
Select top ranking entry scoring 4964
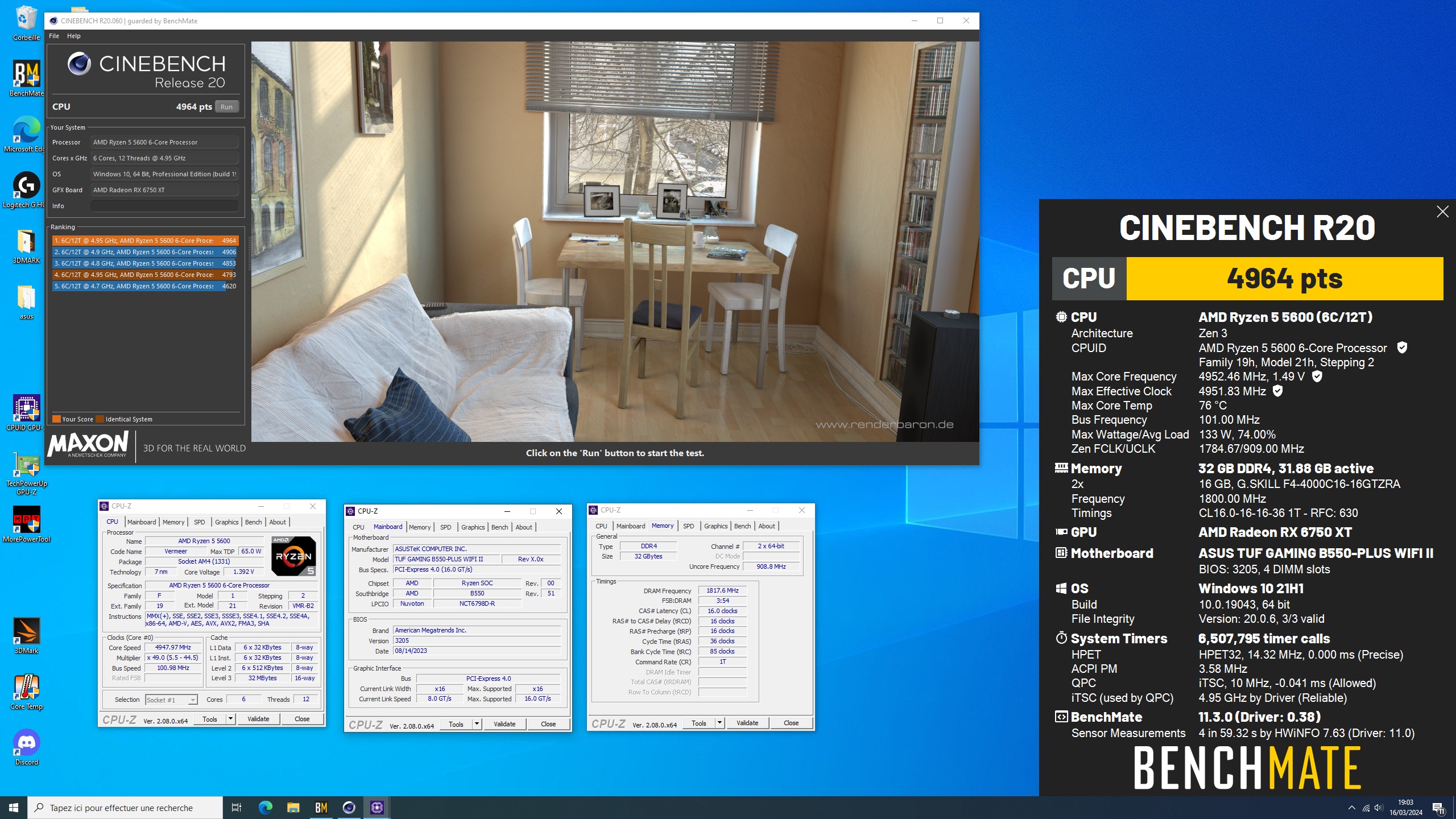coord(146,241)
